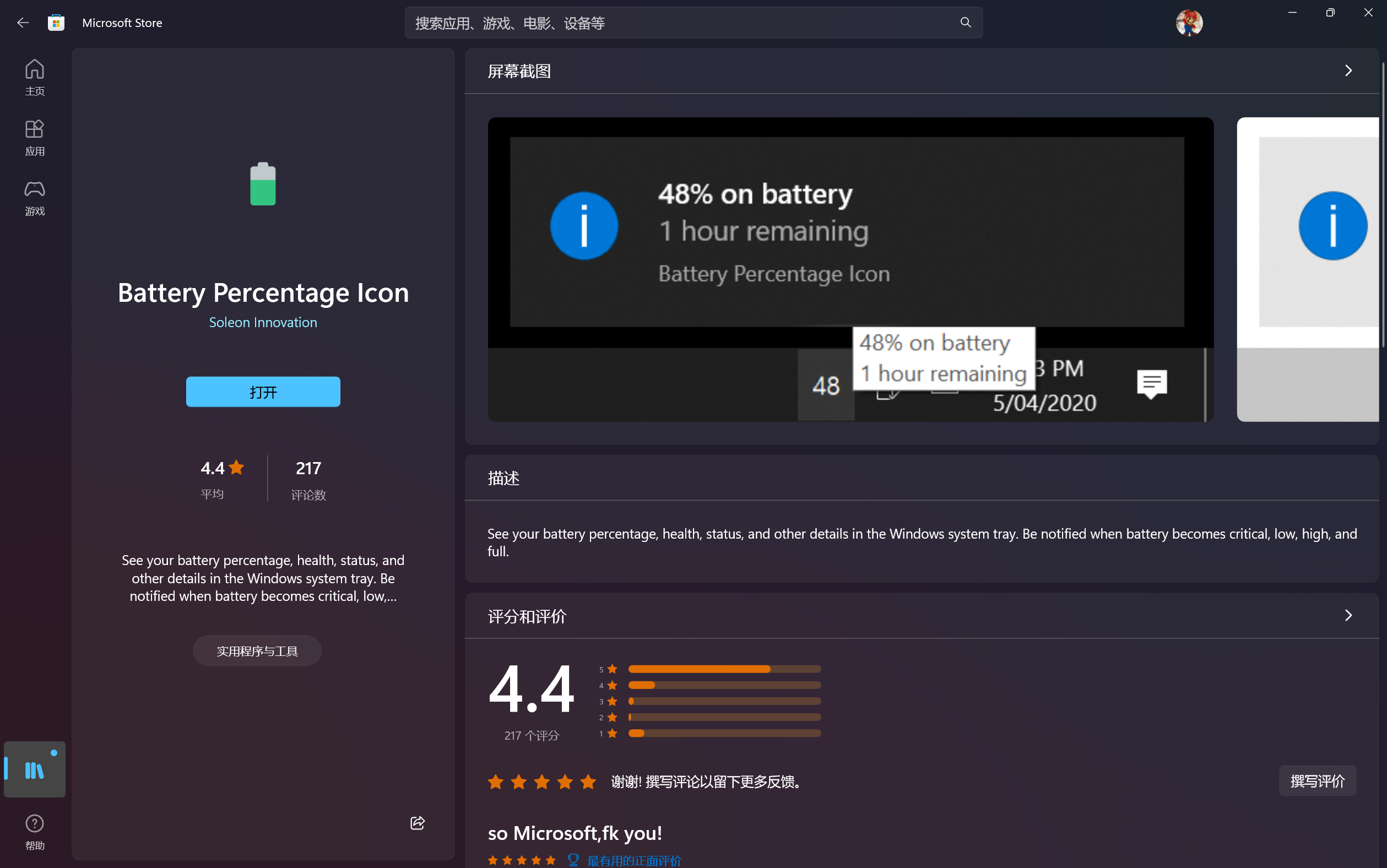Click the 3-star rating bar

(x=724, y=701)
